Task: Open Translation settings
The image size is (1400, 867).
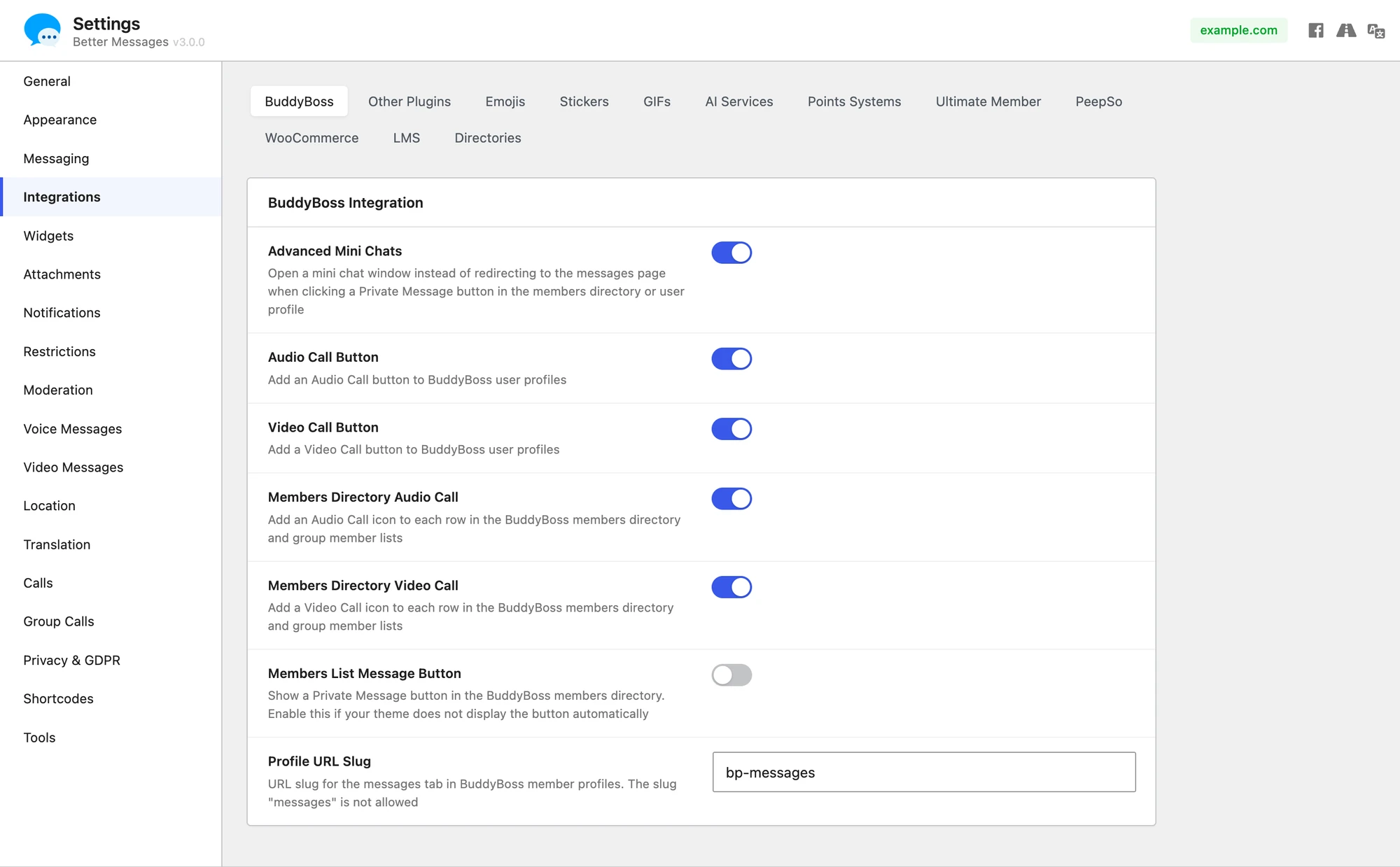Action: pos(111,544)
